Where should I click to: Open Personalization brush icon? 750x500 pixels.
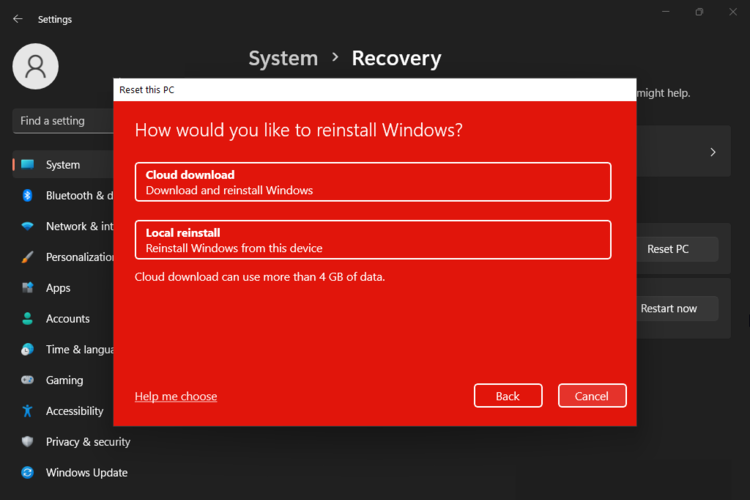27,257
